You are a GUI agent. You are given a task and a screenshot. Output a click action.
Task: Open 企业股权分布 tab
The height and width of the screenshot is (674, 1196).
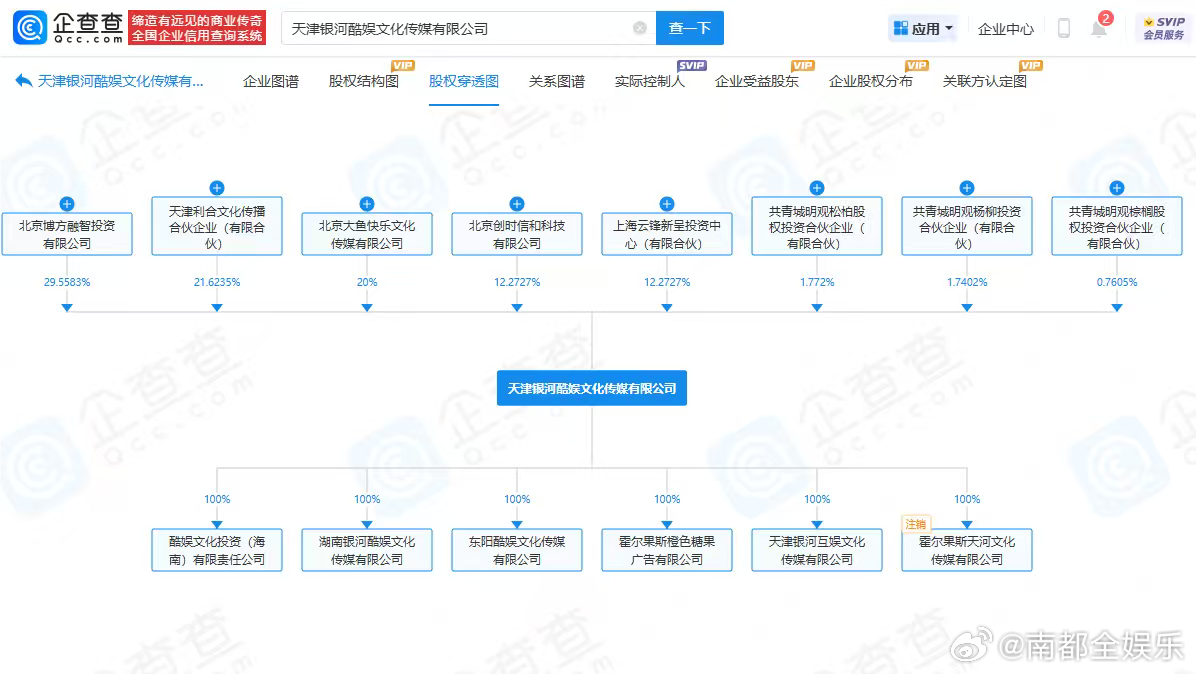[x=870, y=82]
